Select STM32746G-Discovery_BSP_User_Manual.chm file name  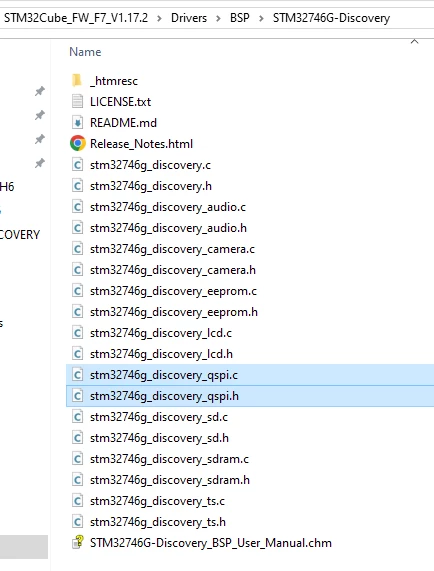click(211, 543)
